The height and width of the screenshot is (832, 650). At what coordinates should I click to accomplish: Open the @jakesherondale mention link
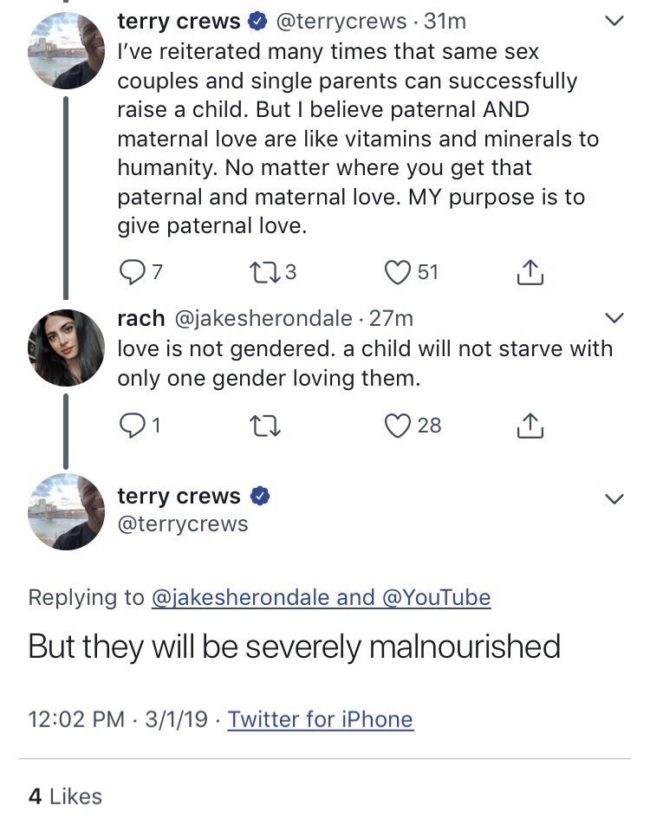pyautogui.click(x=241, y=598)
